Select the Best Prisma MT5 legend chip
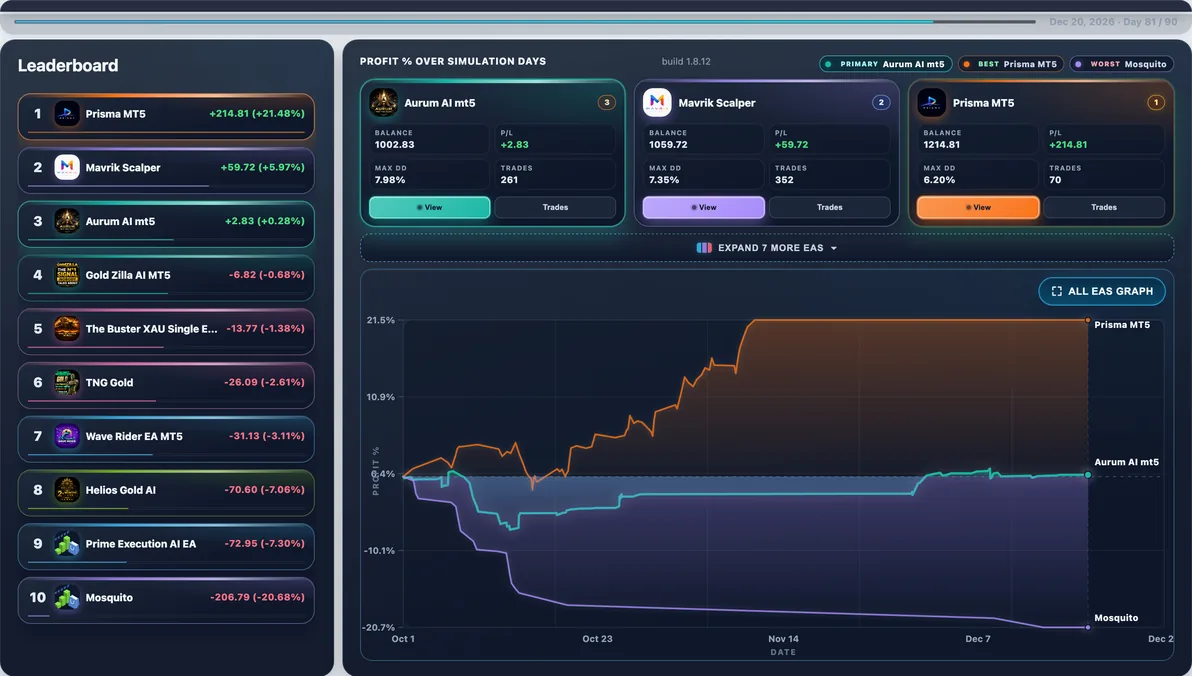The image size is (1192, 676). 1011,64
